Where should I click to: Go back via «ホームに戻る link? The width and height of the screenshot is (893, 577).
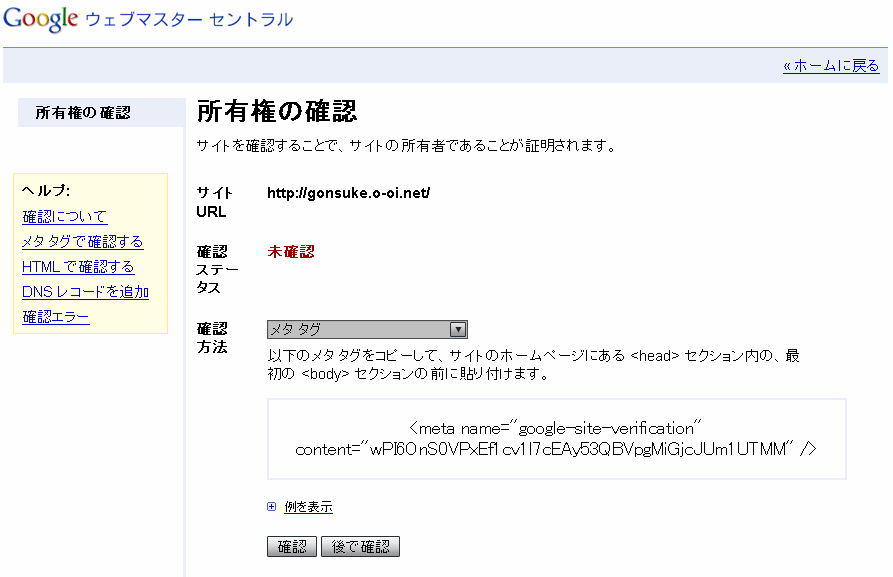click(x=831, y=66)
